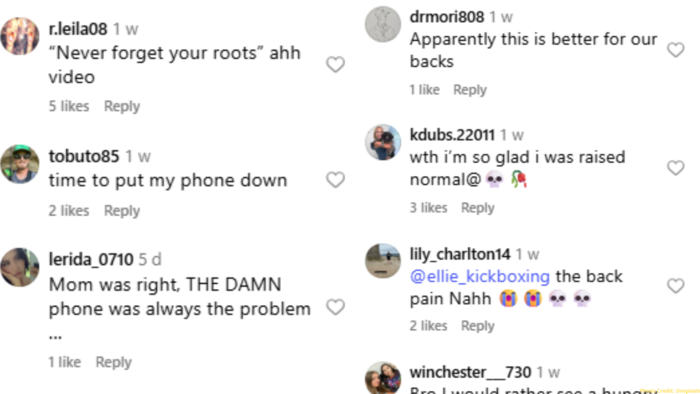Heart drmori808's comment about backs

coord(675,50)
